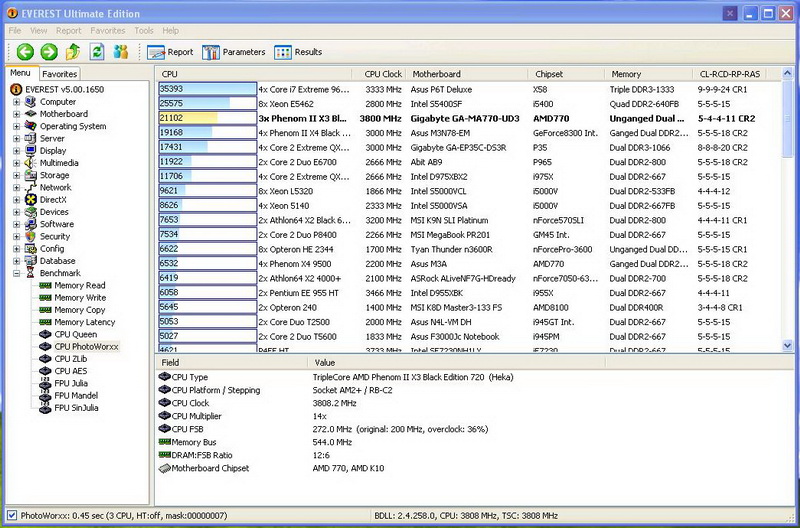Open benchmark Parameters

[234, 52]
